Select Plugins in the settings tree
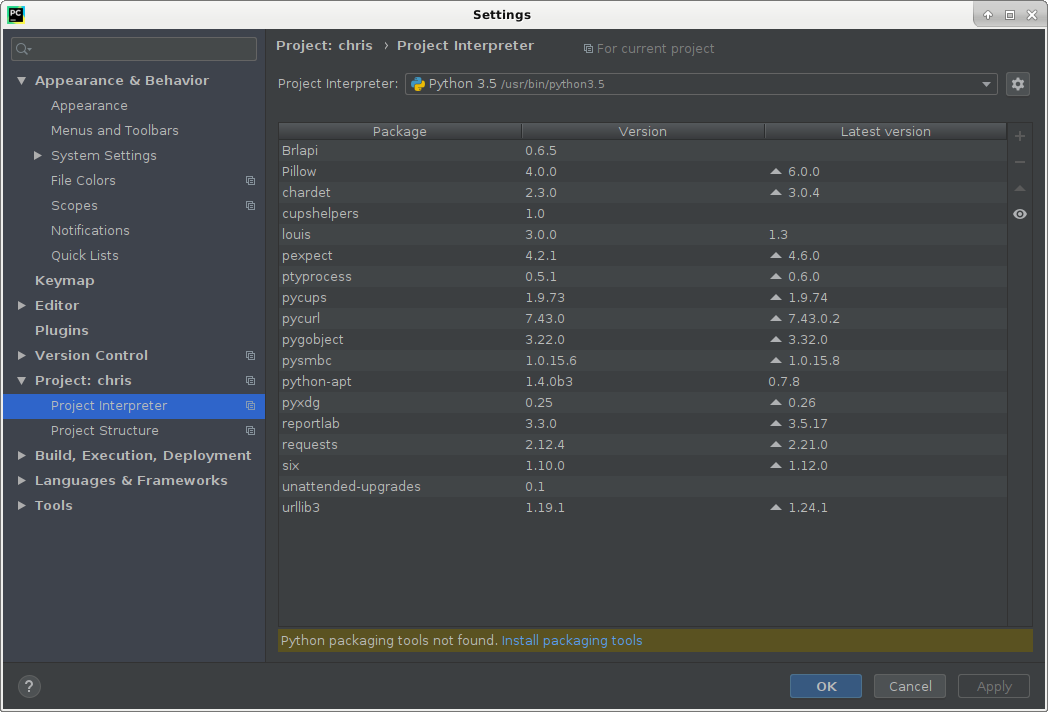This screenshot has width=1048, height=712. click(61, 330)
